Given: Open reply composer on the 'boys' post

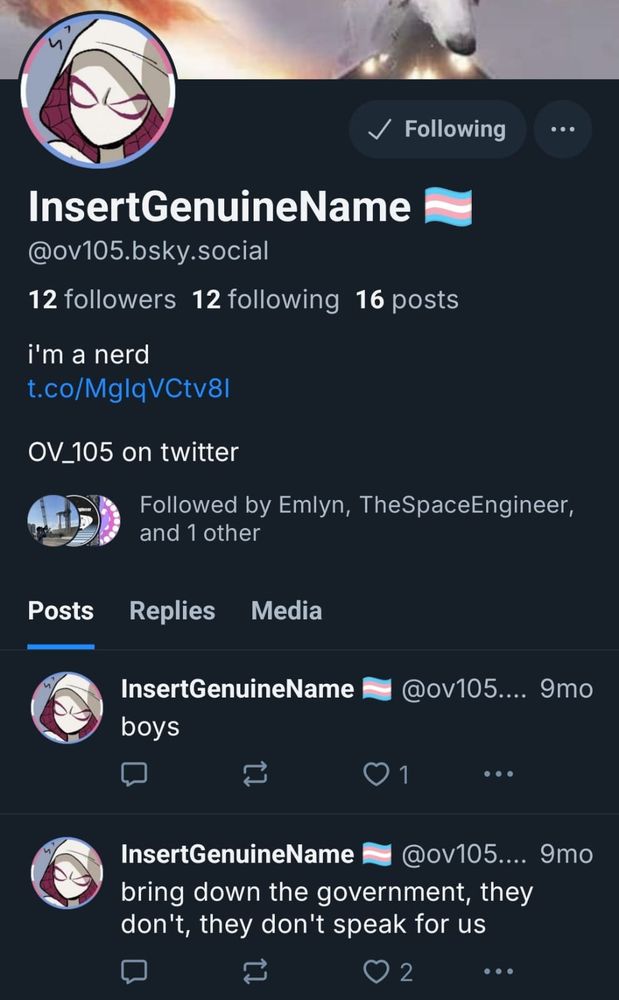Looking at the screenshot, I should coord(133,774).
